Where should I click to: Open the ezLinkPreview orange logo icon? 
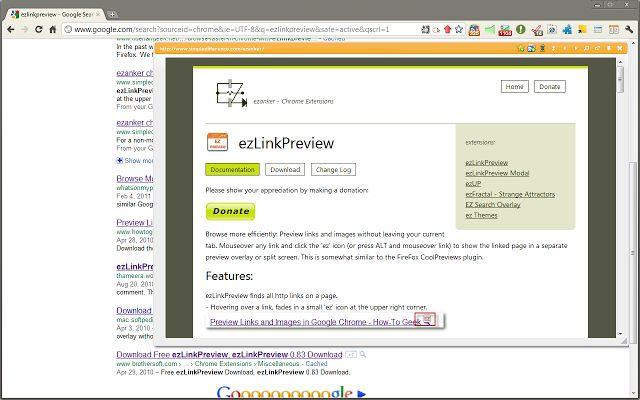(x=217, y=142)
